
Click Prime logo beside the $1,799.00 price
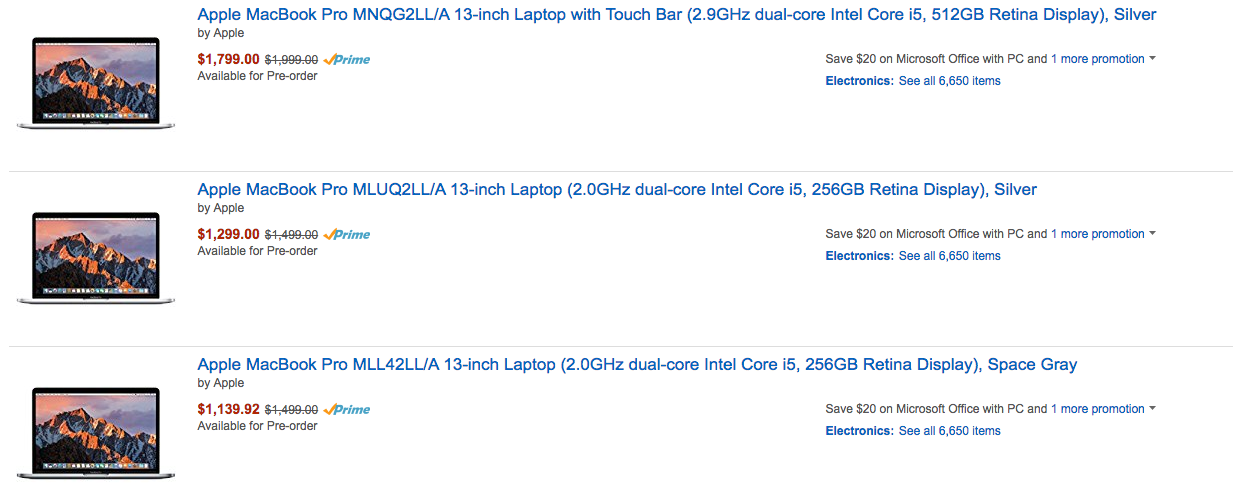coord(347,59)
